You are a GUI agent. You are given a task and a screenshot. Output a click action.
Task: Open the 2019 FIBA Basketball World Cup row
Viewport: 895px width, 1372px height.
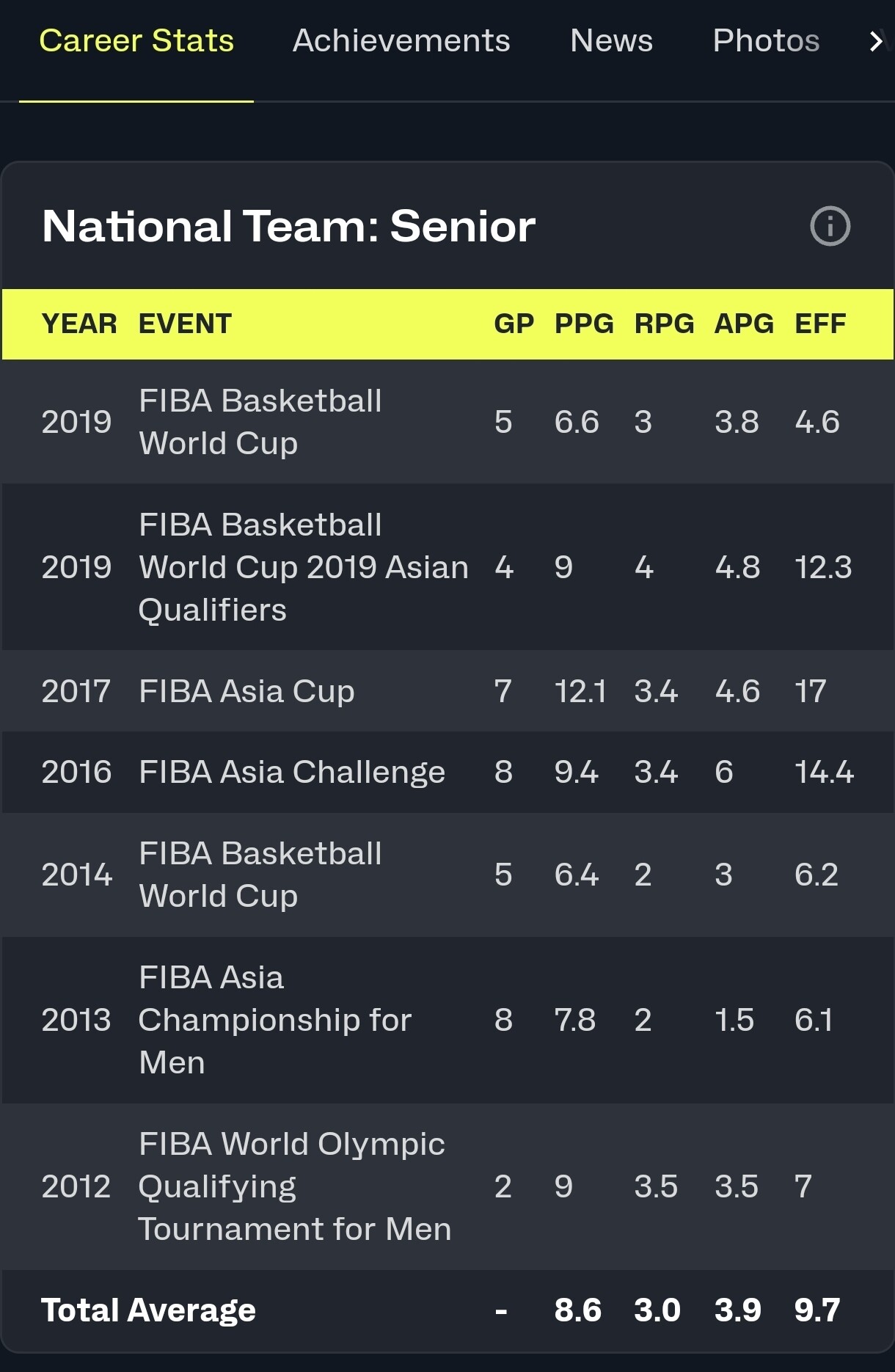(x=447, y=422)
